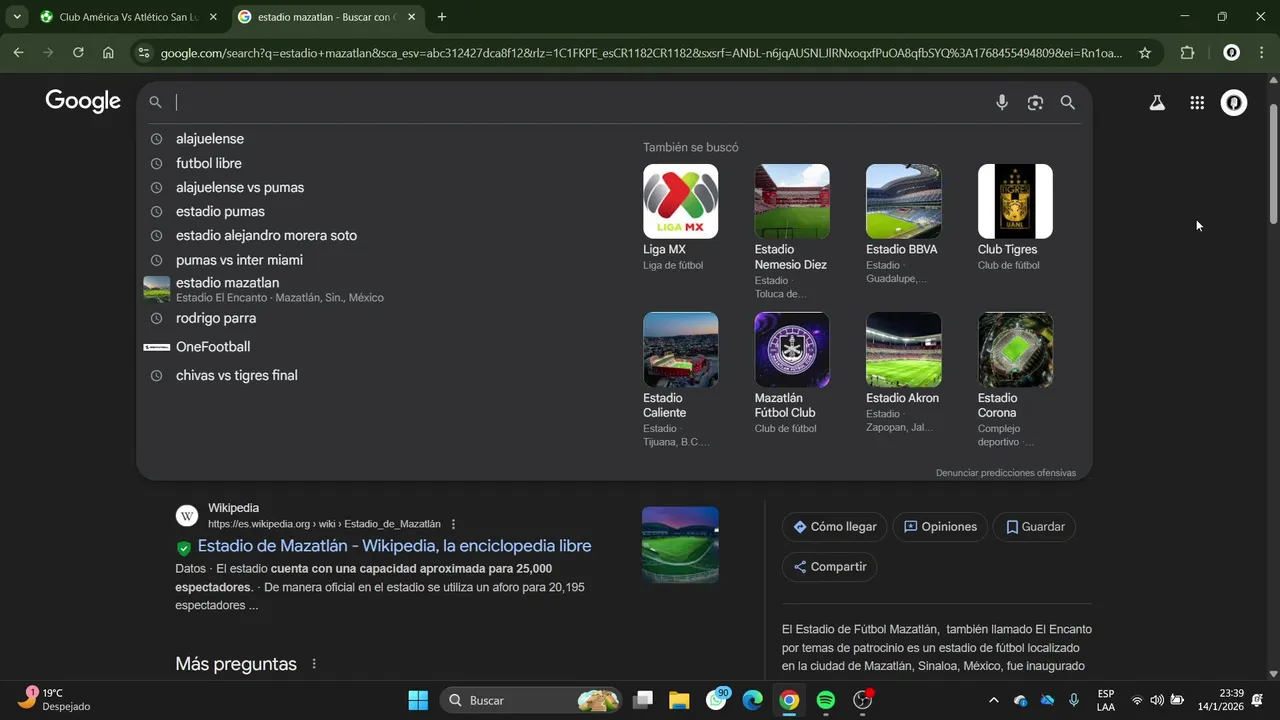The width and height of the screenshot is (1280, 720).
Task: Click the taskbar Buscar search box
Action: [x=531, y=700]
